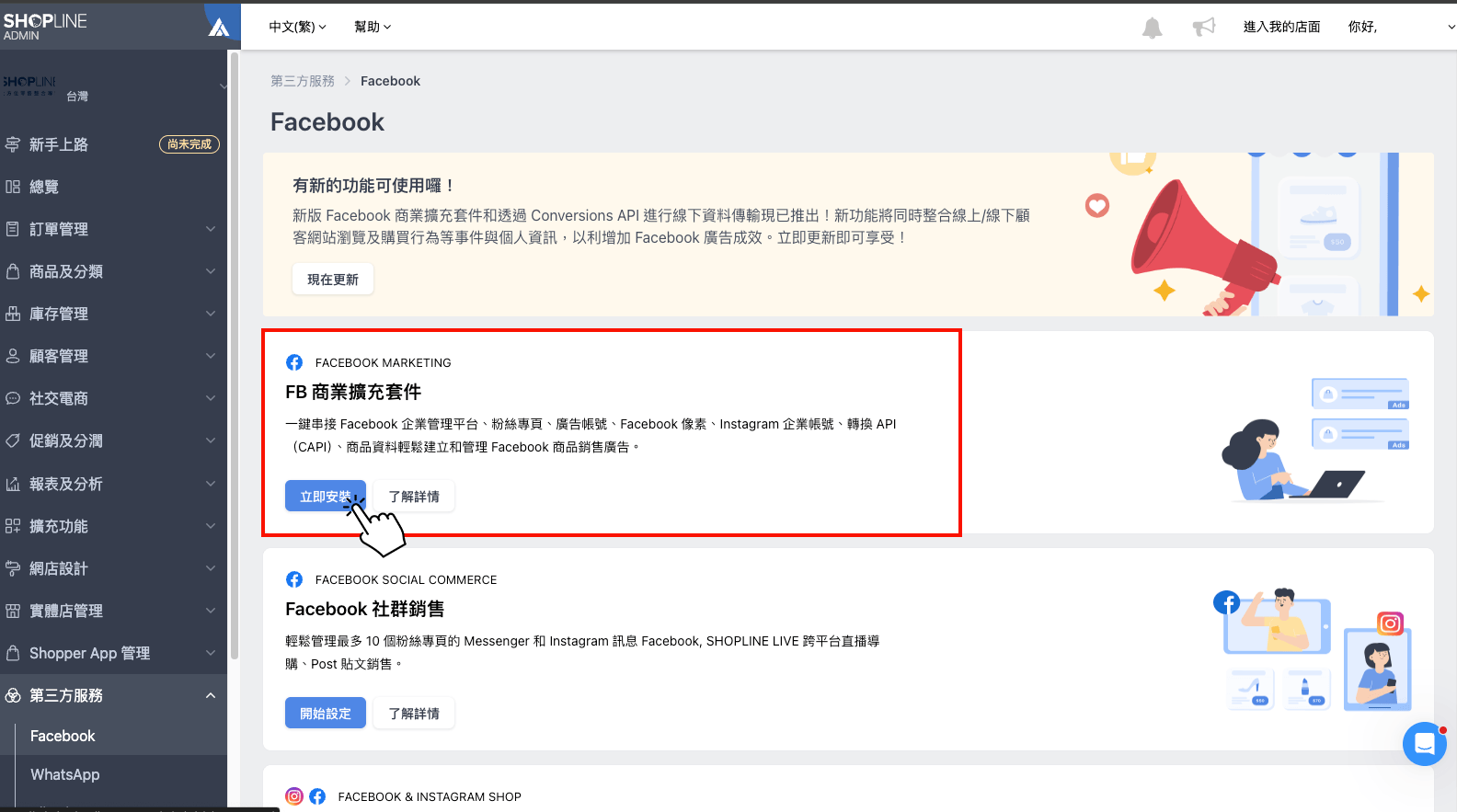The height and width of the screenshot is (812, 1457).
Task: Open the 中文(繁) language dropdown
Action: 297,27
